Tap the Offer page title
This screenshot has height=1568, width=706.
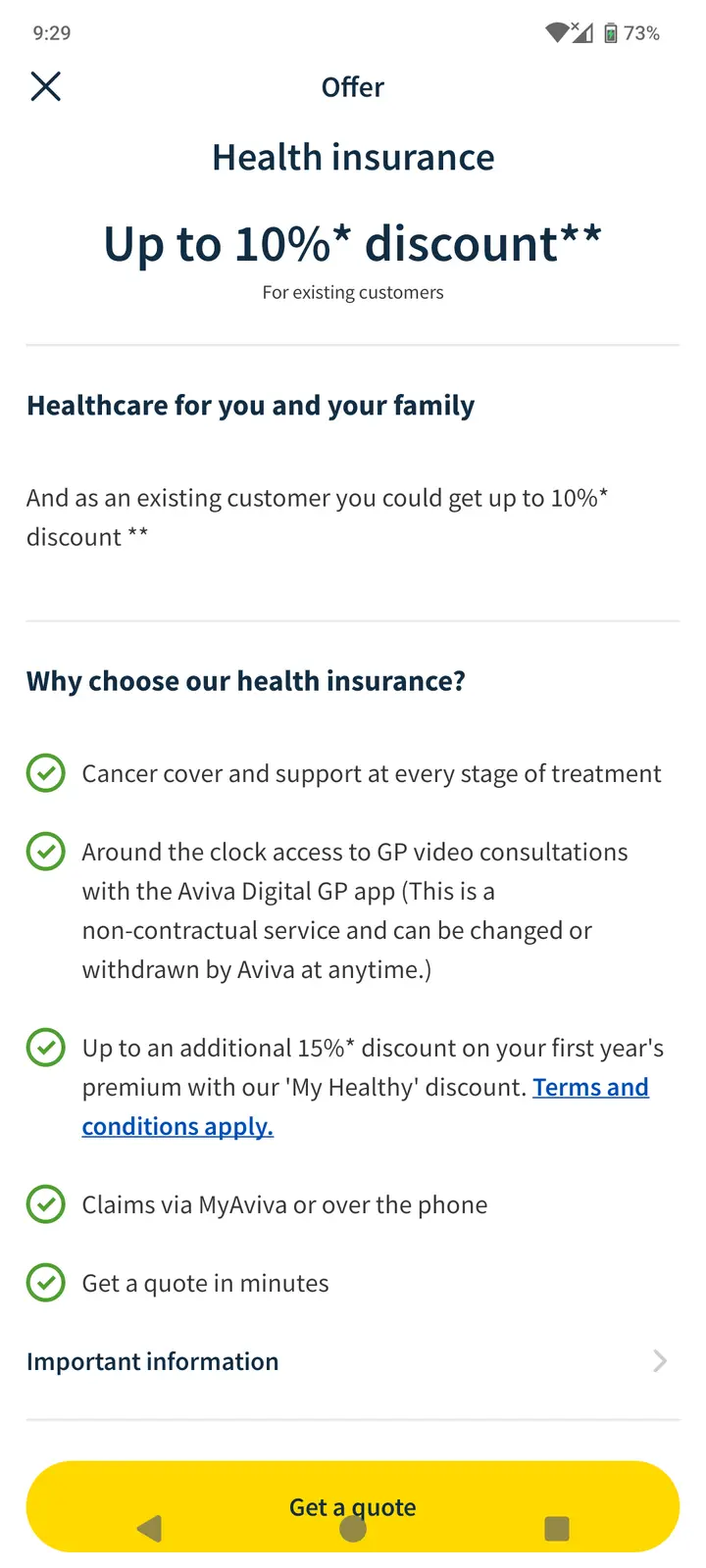pos(353,87)
